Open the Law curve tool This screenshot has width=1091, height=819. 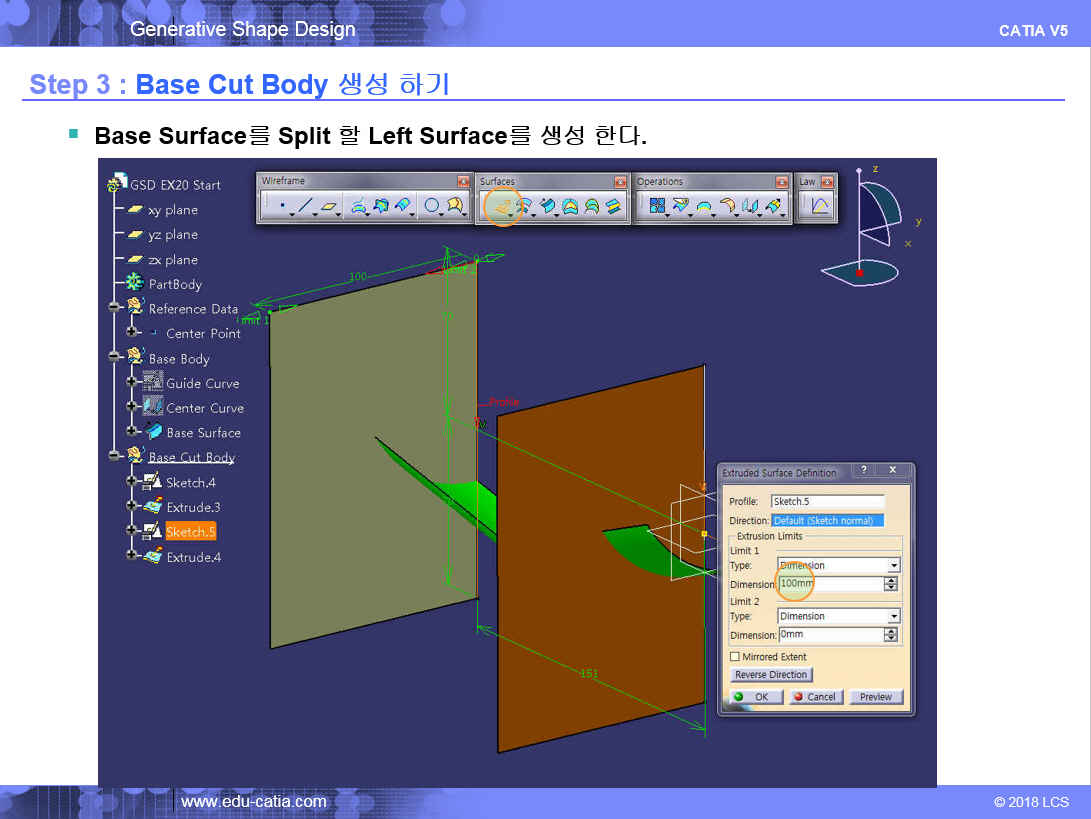coord(818,206)
